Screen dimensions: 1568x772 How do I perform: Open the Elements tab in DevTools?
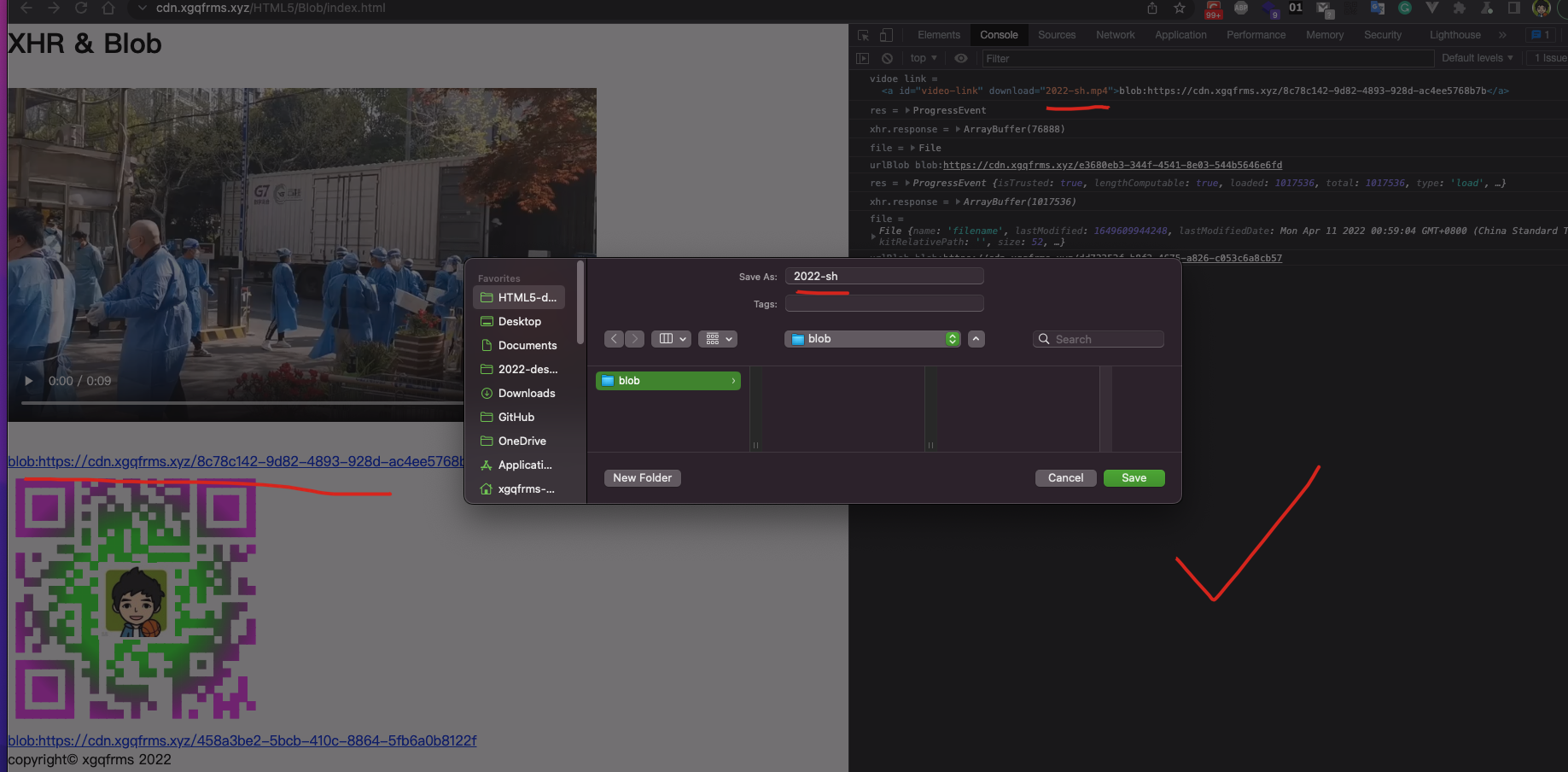[x=939, y=35]
